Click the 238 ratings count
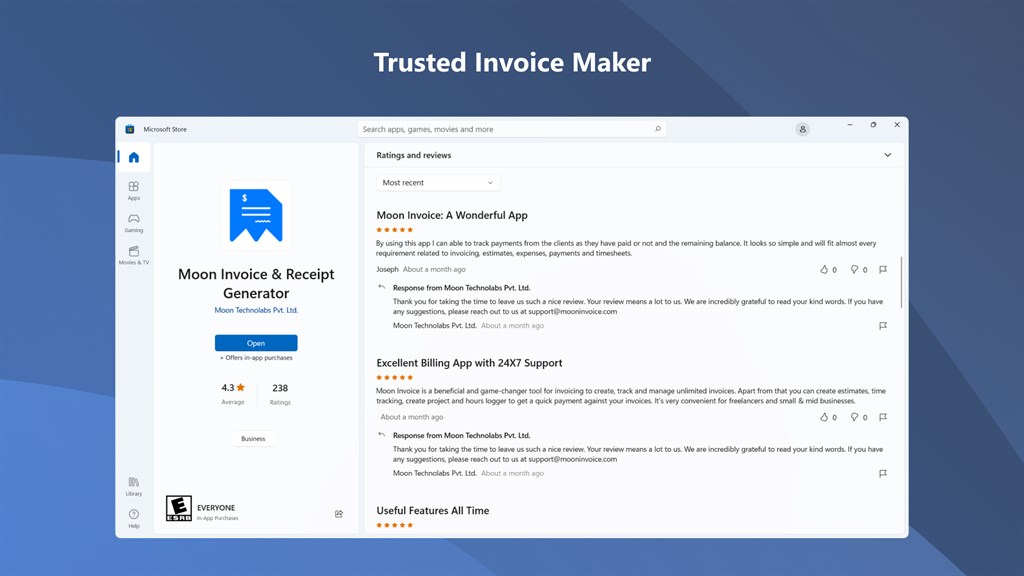The height and width of the screenshot is (576, 1024). tap(280, 388)
